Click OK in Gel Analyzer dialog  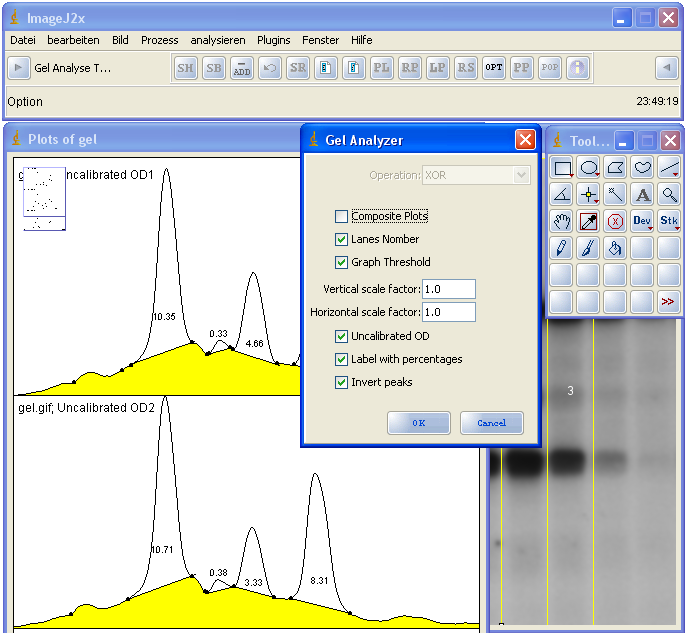pyautogui.click(x=419, y=423)
